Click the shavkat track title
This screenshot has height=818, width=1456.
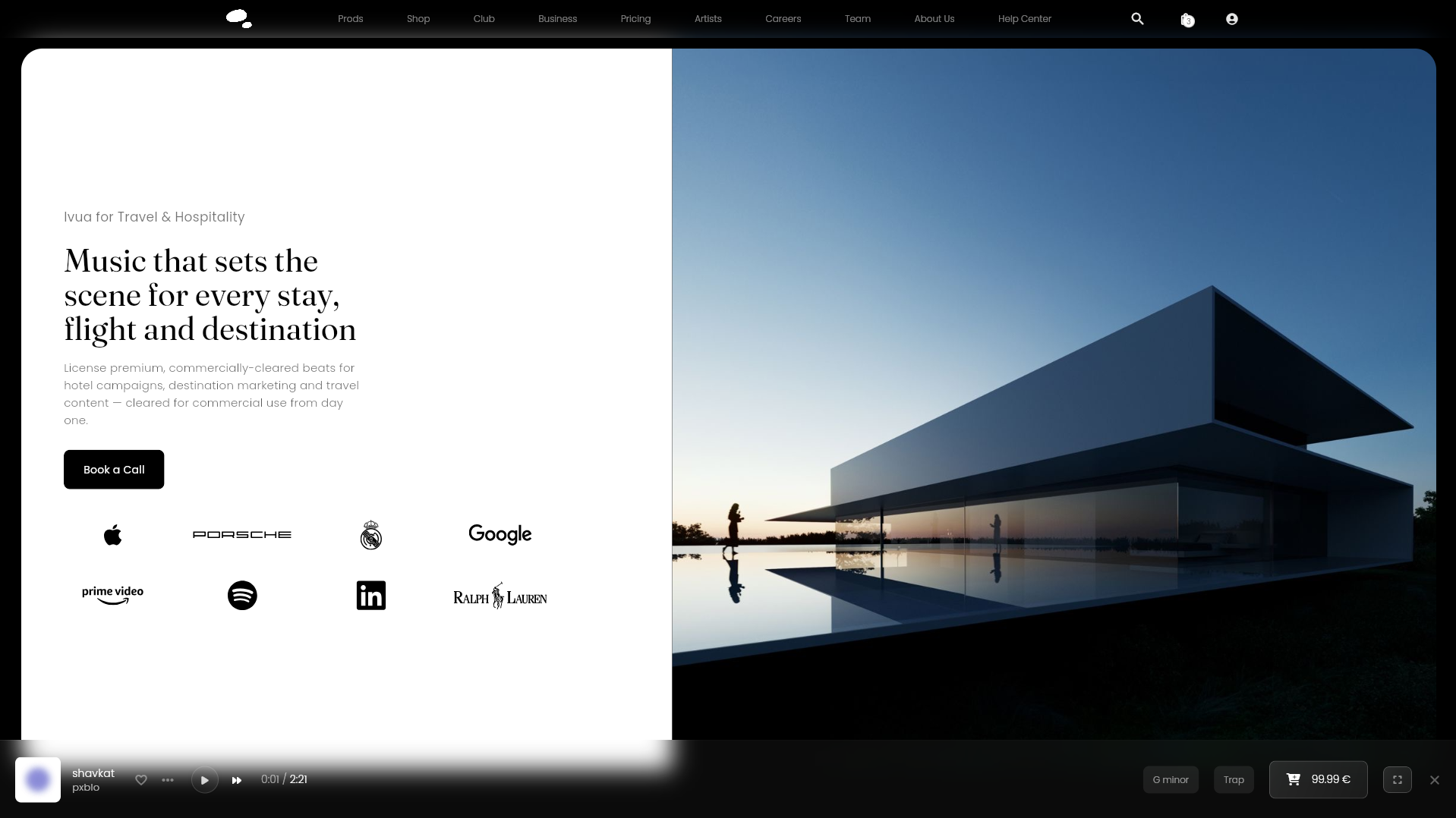(x=93, y=773)
